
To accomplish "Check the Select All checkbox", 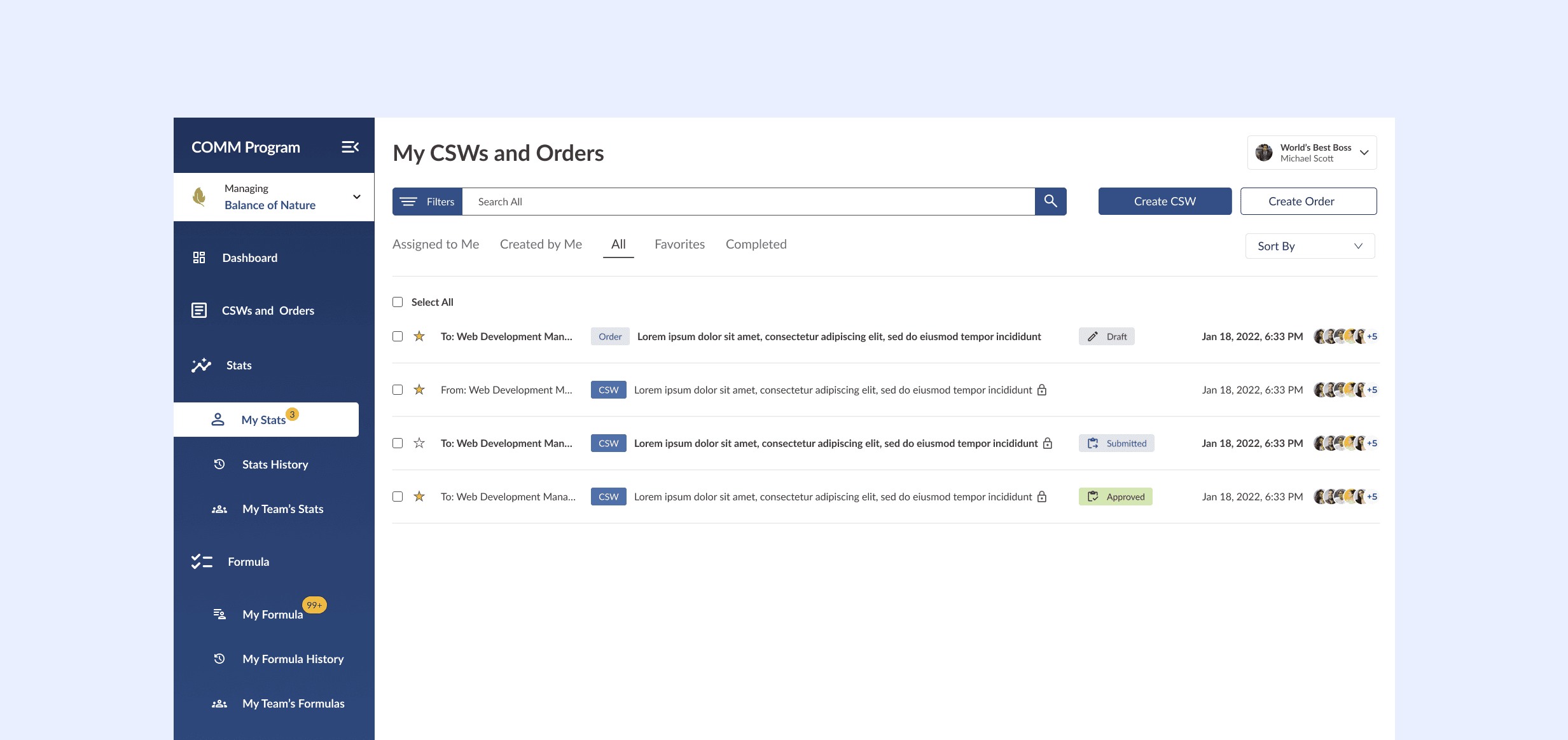I will (398, 302).
